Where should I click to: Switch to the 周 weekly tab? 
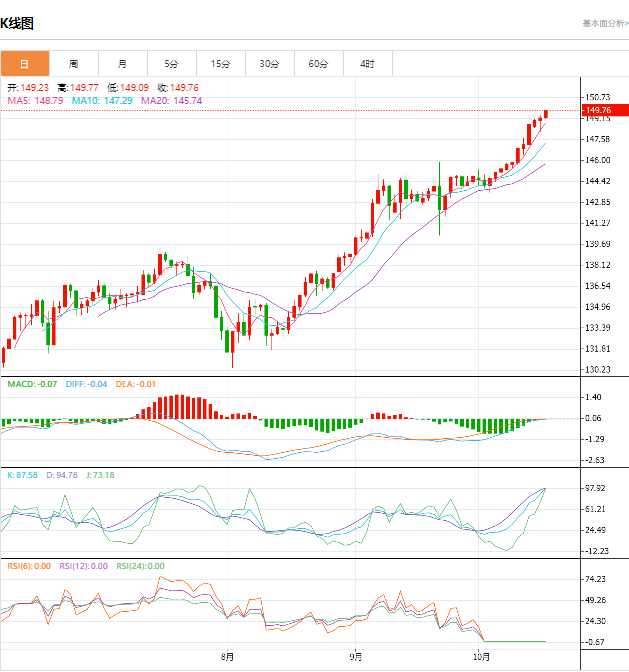tap(73, 64)
